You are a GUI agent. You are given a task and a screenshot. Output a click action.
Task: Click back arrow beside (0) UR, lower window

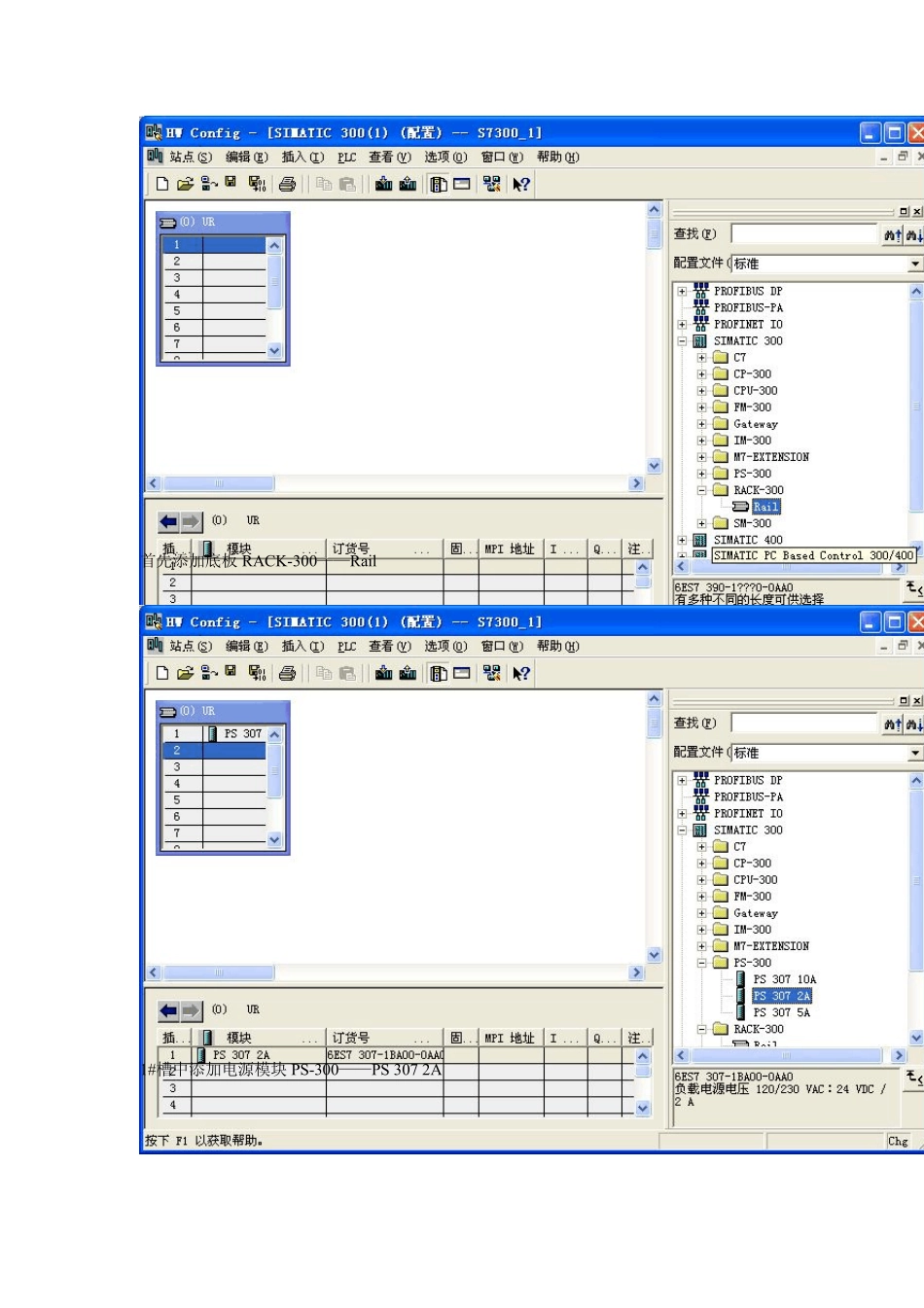point(169,1010)
